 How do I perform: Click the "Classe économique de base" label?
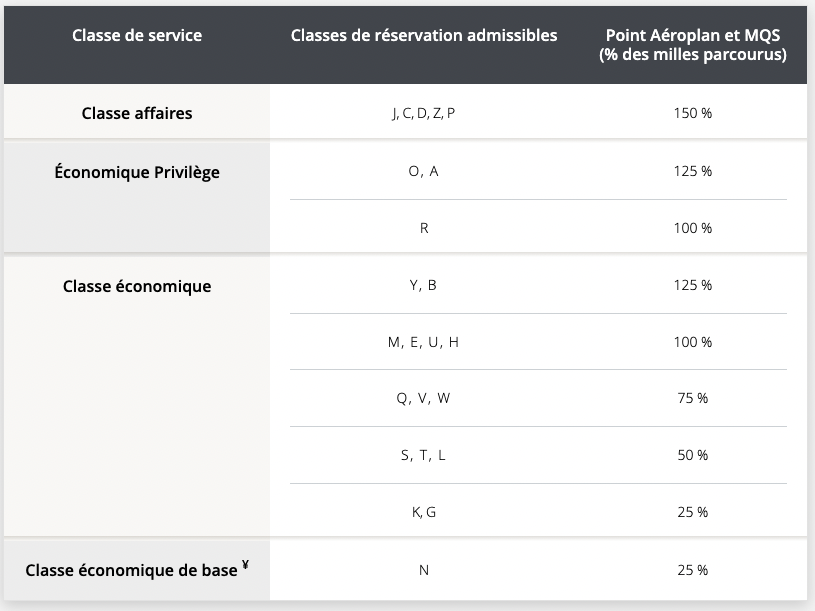click(131, 570)
